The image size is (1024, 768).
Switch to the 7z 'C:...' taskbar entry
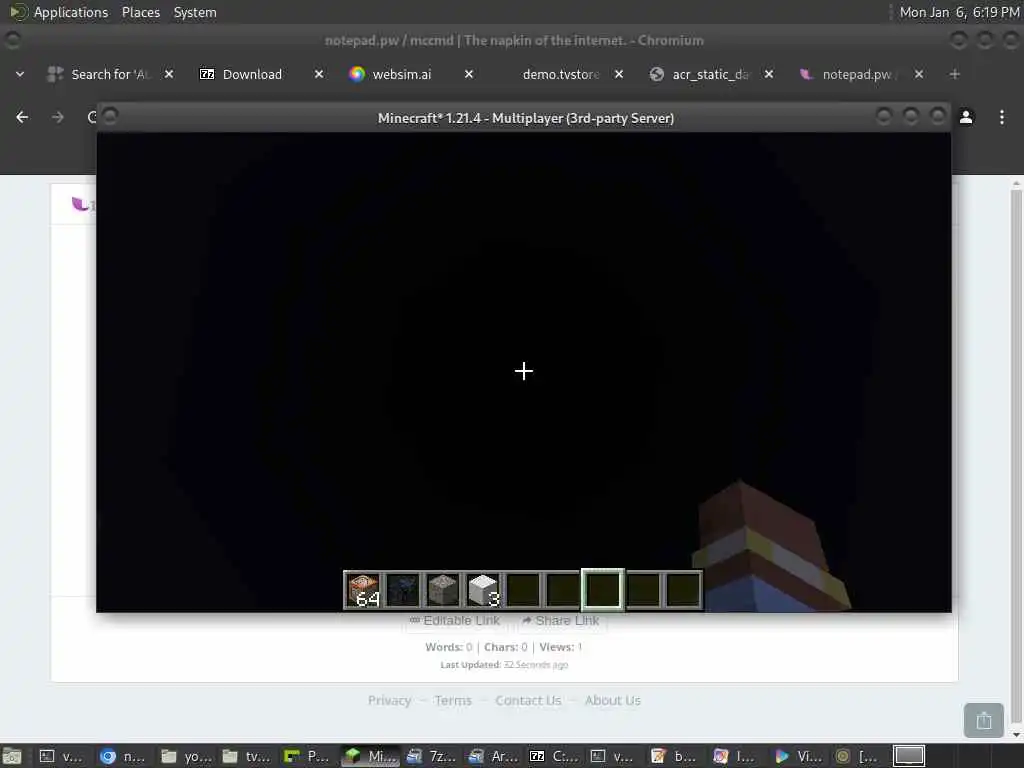coord(554,756)
